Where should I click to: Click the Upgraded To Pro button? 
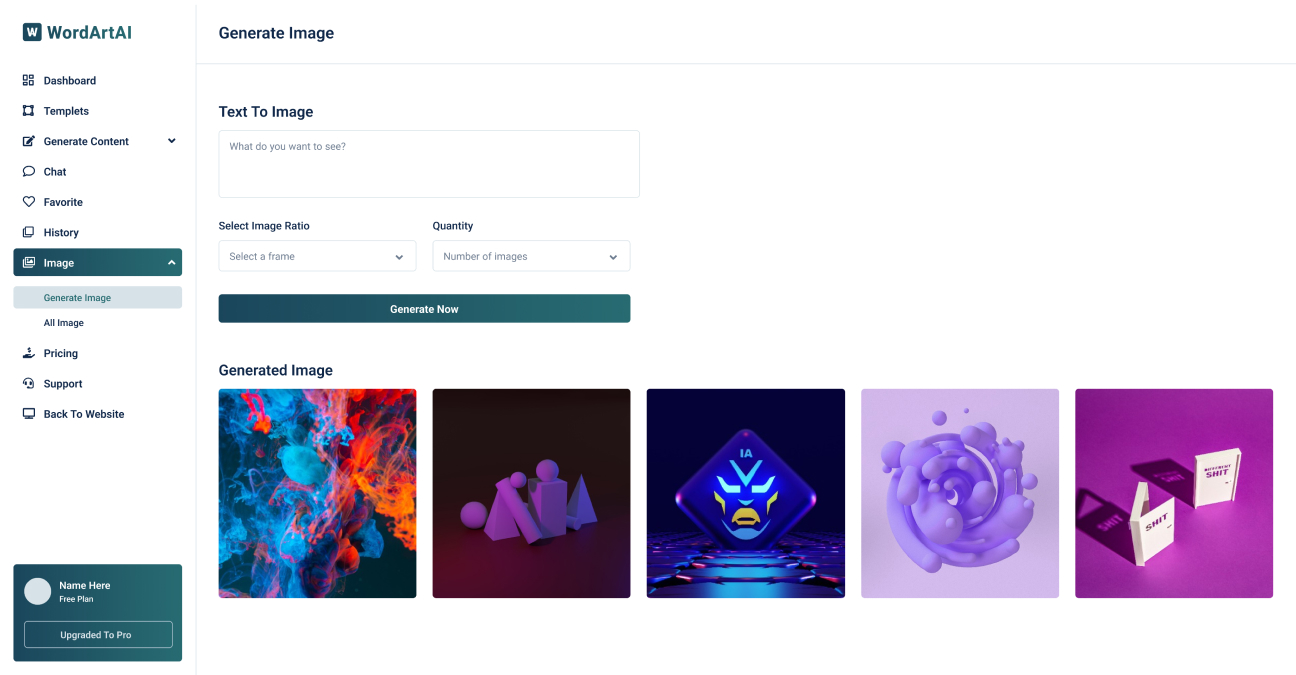point(98,635)
